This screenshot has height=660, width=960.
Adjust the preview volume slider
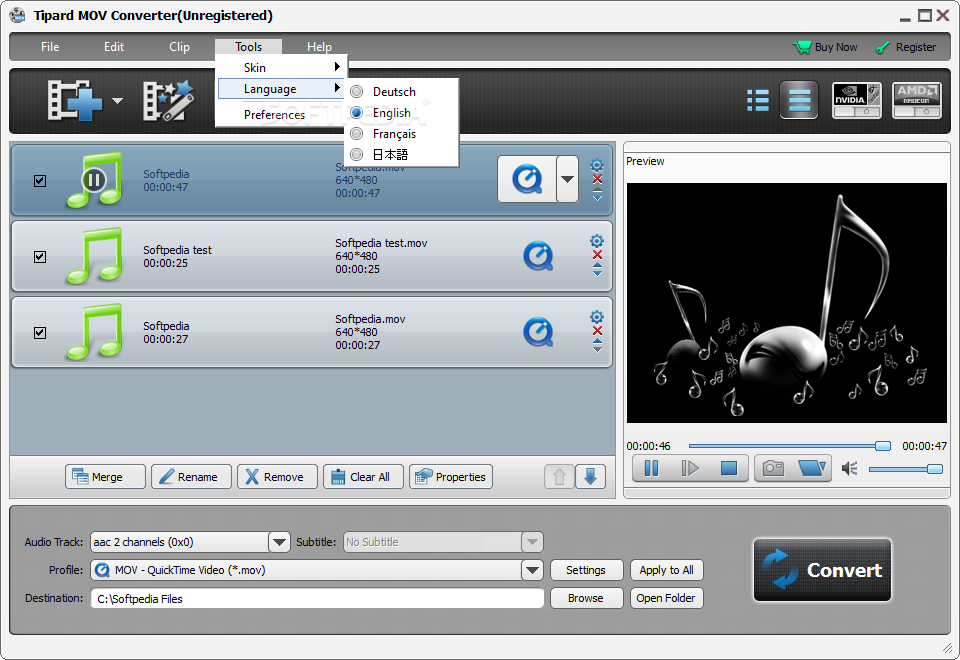pos(906,469)
